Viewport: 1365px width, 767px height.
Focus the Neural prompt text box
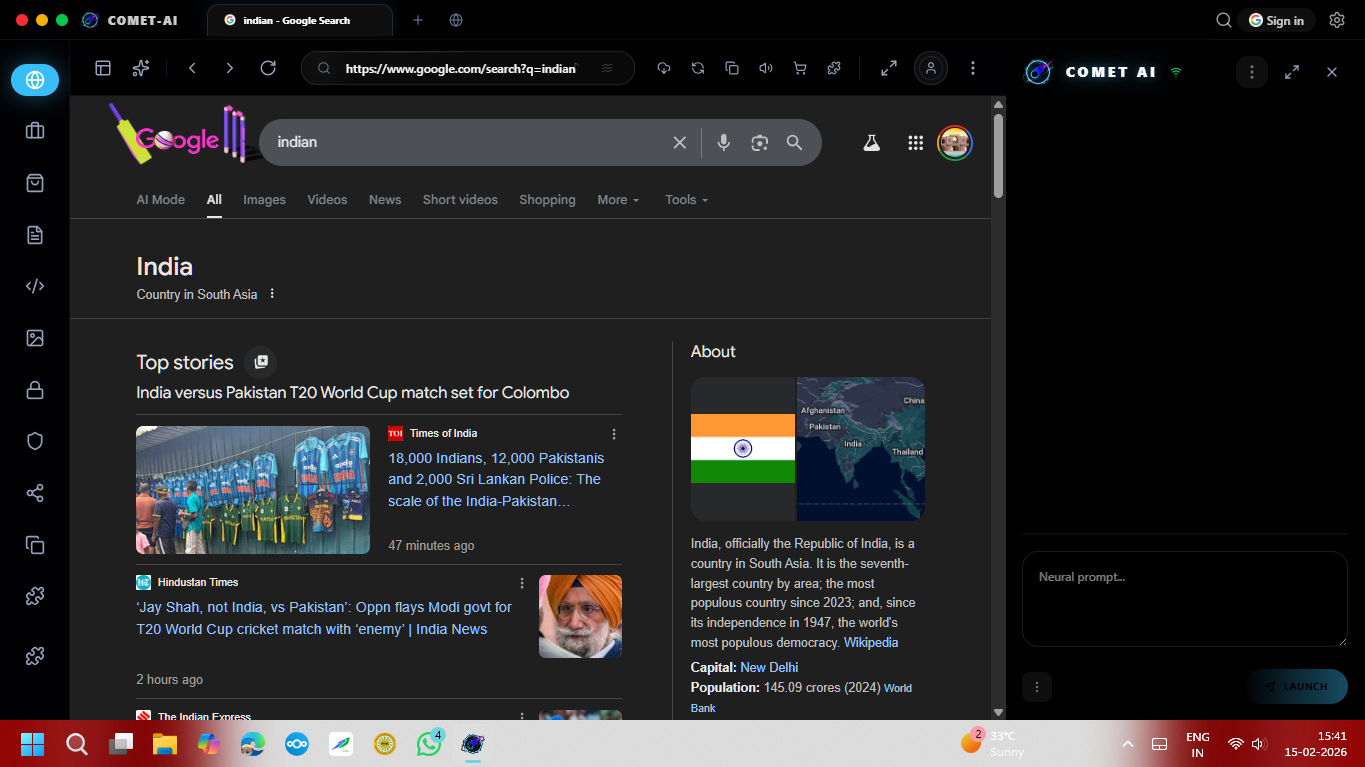point(1185,599)
